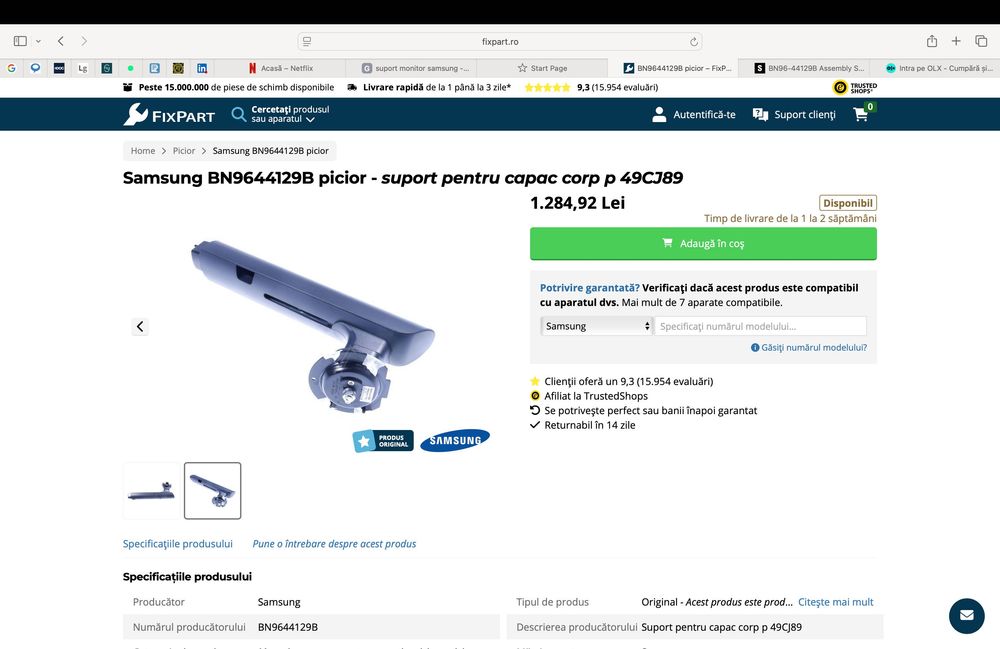Viewport: 1000px width, 649px height.
Task: Click Safari's Share icon
Action: 932,41
